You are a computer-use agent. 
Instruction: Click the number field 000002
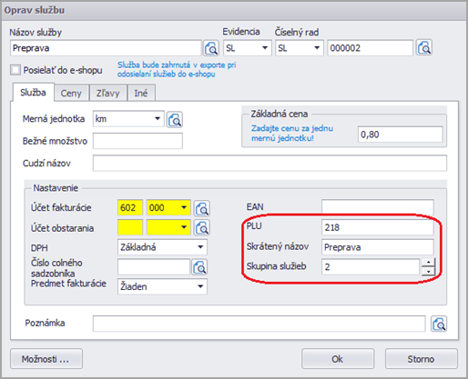click(370, 48)
